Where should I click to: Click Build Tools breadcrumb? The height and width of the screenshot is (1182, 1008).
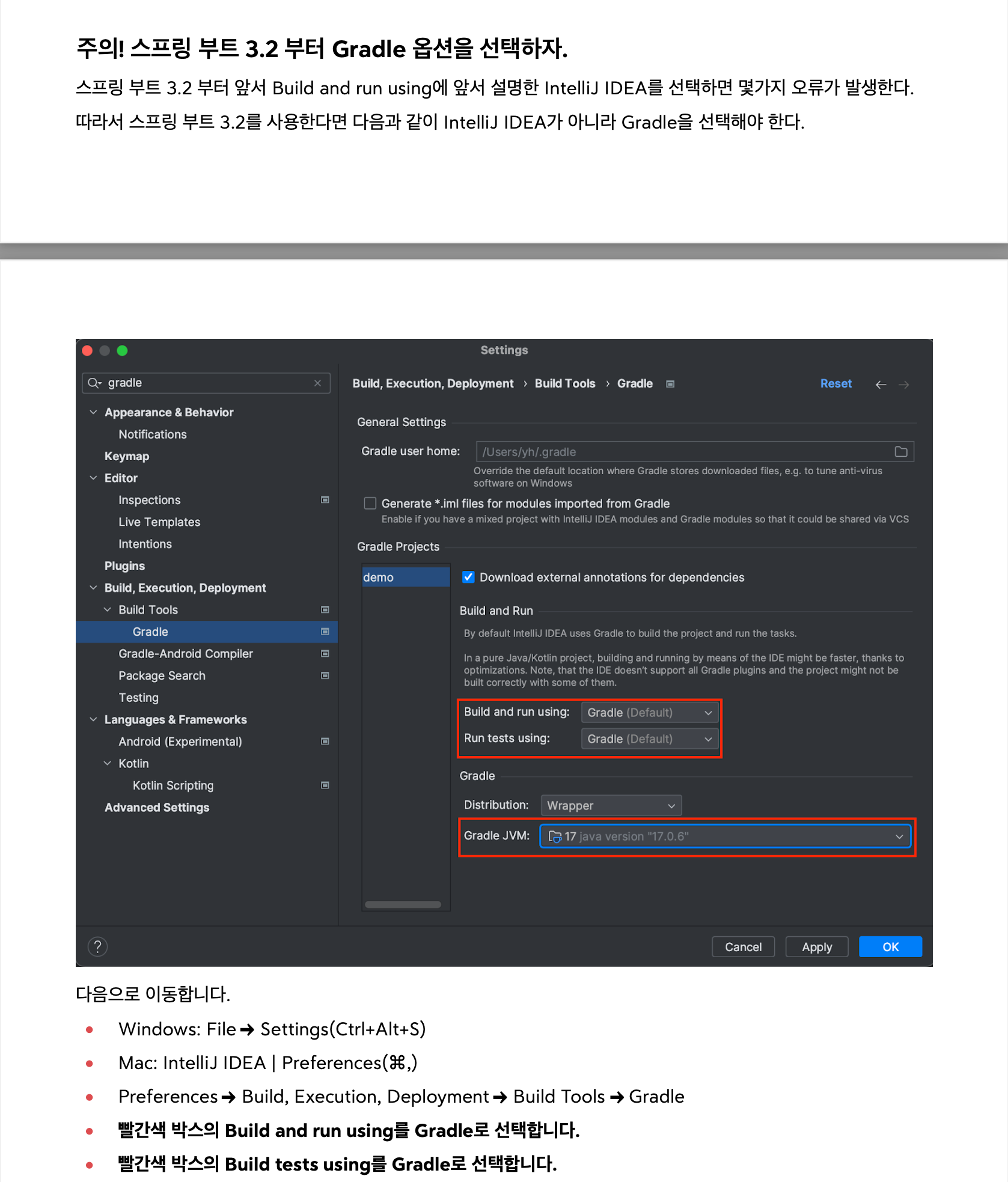coord(565,384)
